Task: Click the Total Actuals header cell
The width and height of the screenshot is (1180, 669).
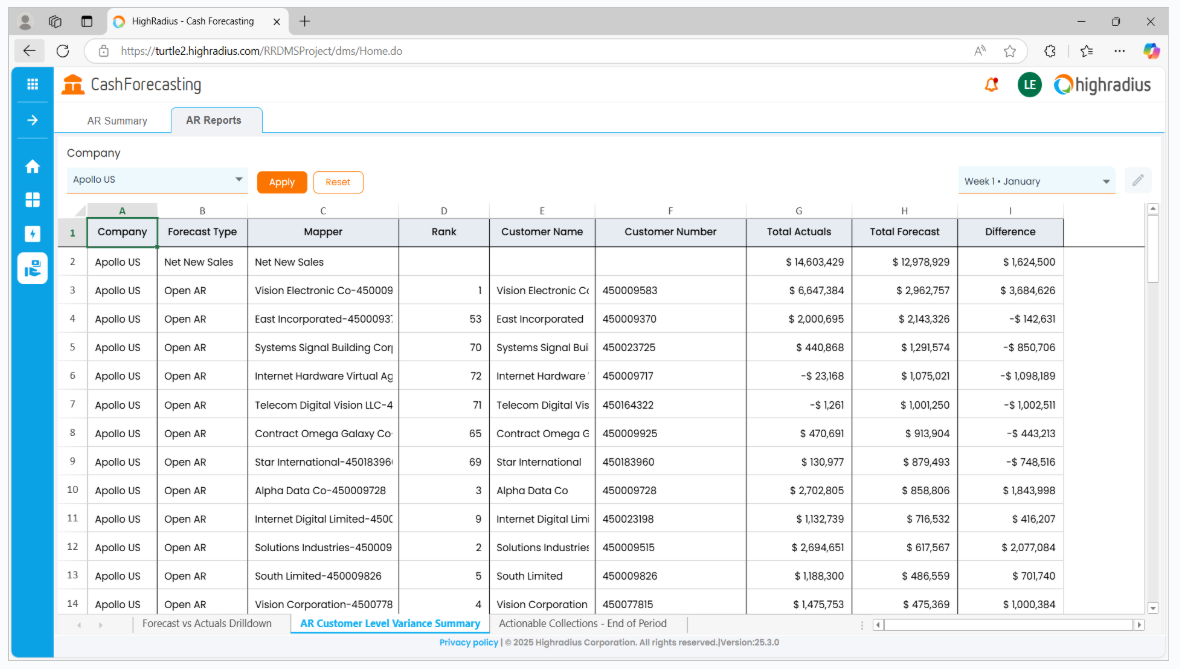Action: pyautogui.click(x=798, y=232)
